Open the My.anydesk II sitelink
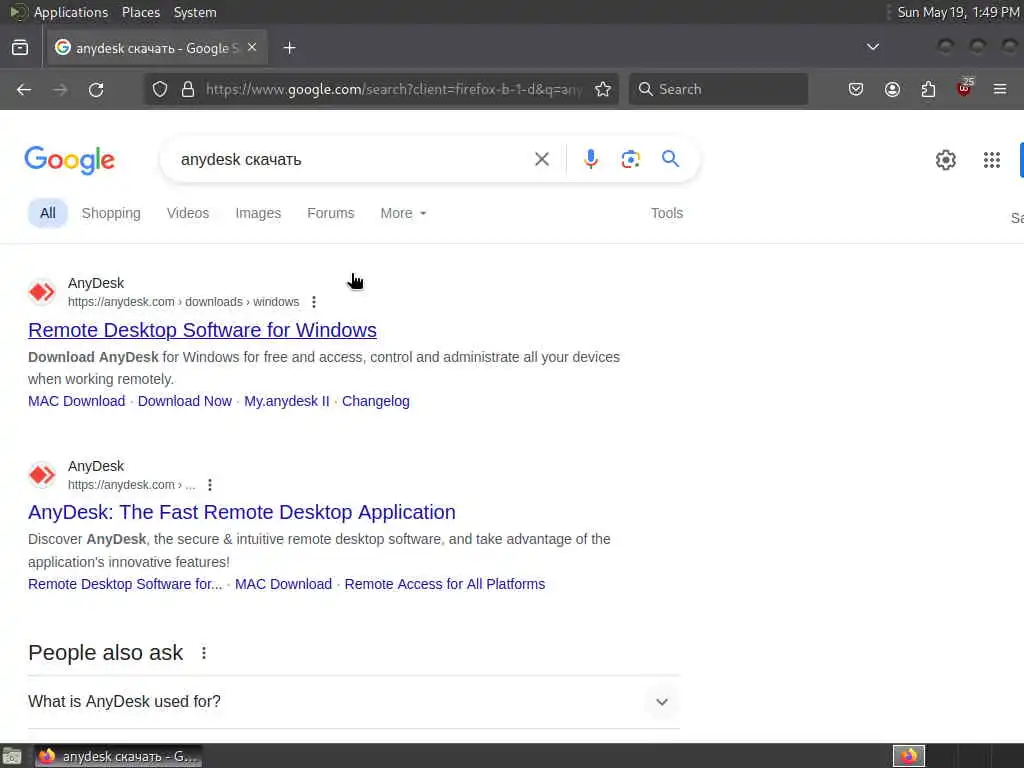 coord(287,401)
